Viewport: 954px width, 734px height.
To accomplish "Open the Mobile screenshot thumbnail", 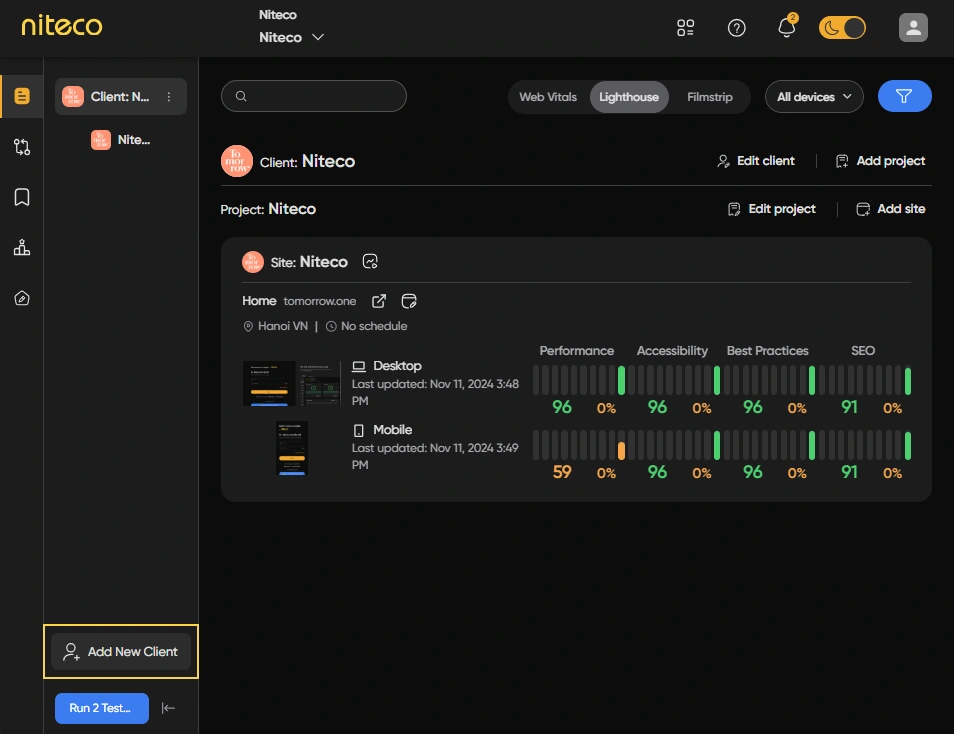I will [291, 448].
